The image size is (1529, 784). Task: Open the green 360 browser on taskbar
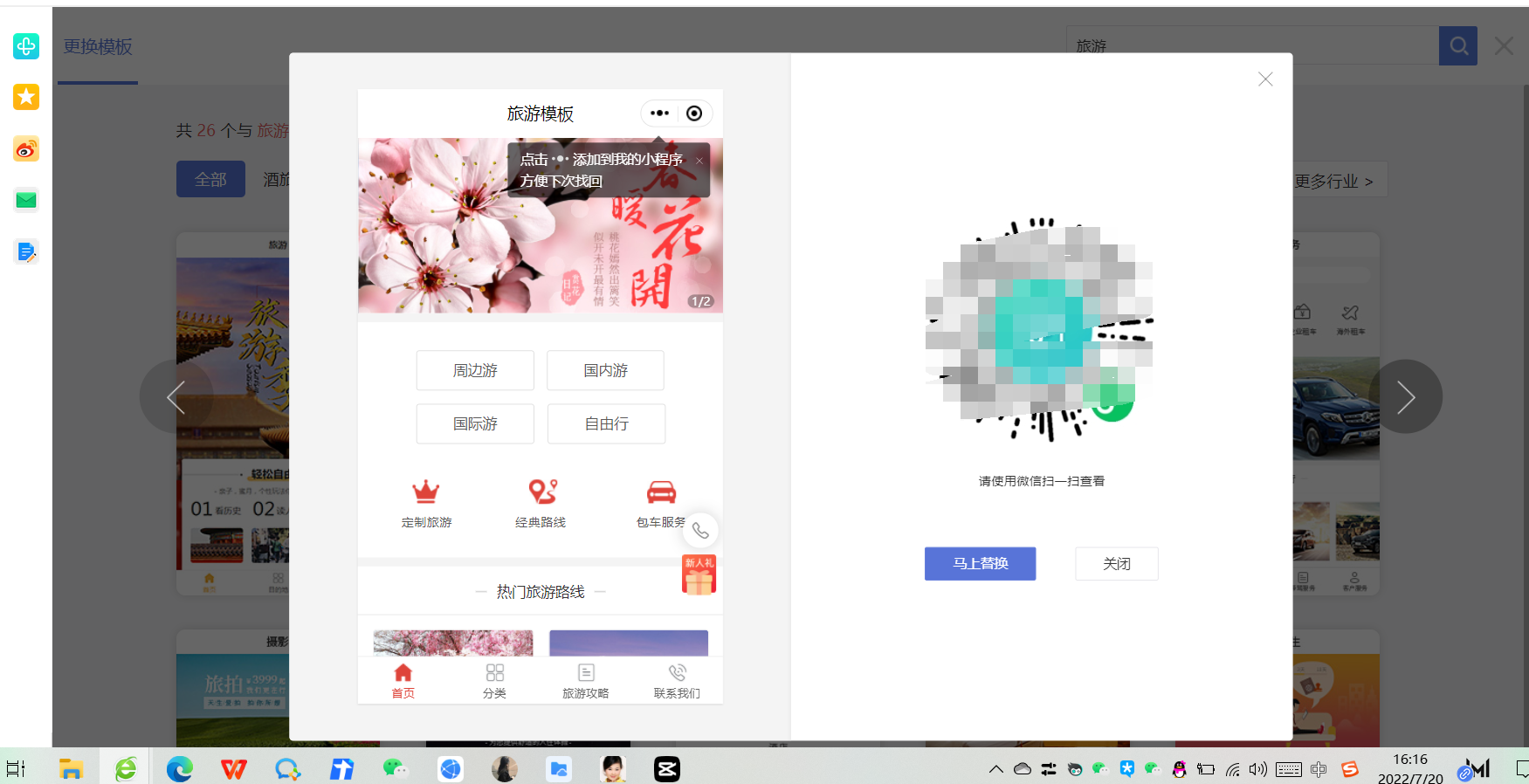tap(126, 769)
